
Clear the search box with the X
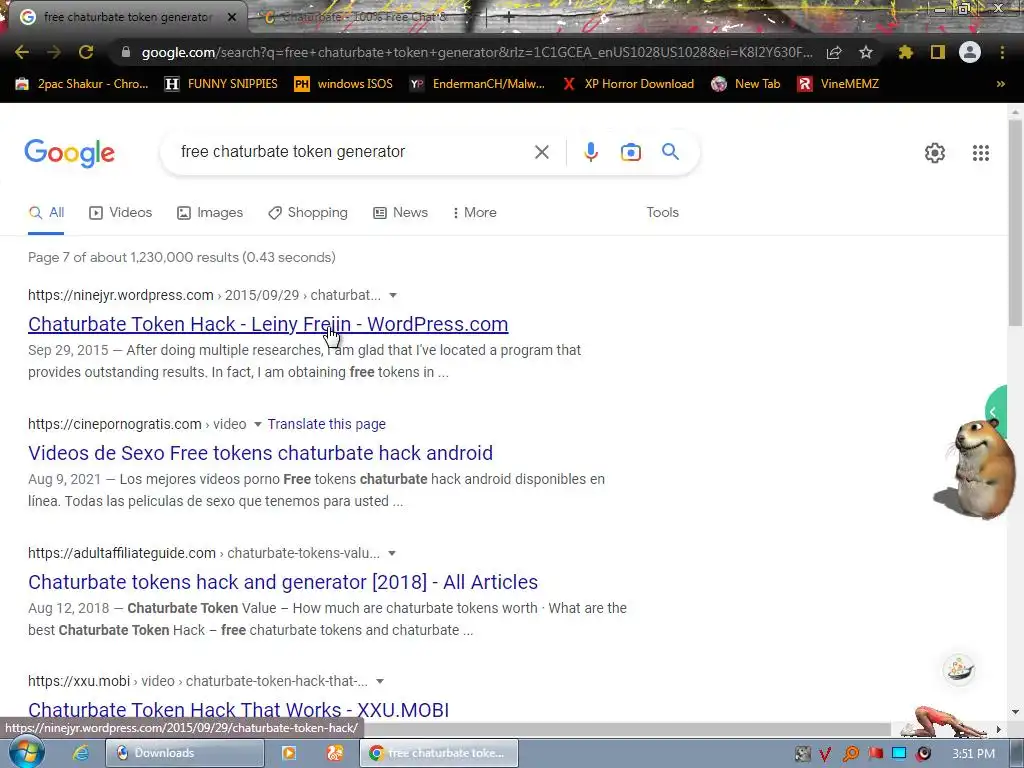[x=541, y=152]
